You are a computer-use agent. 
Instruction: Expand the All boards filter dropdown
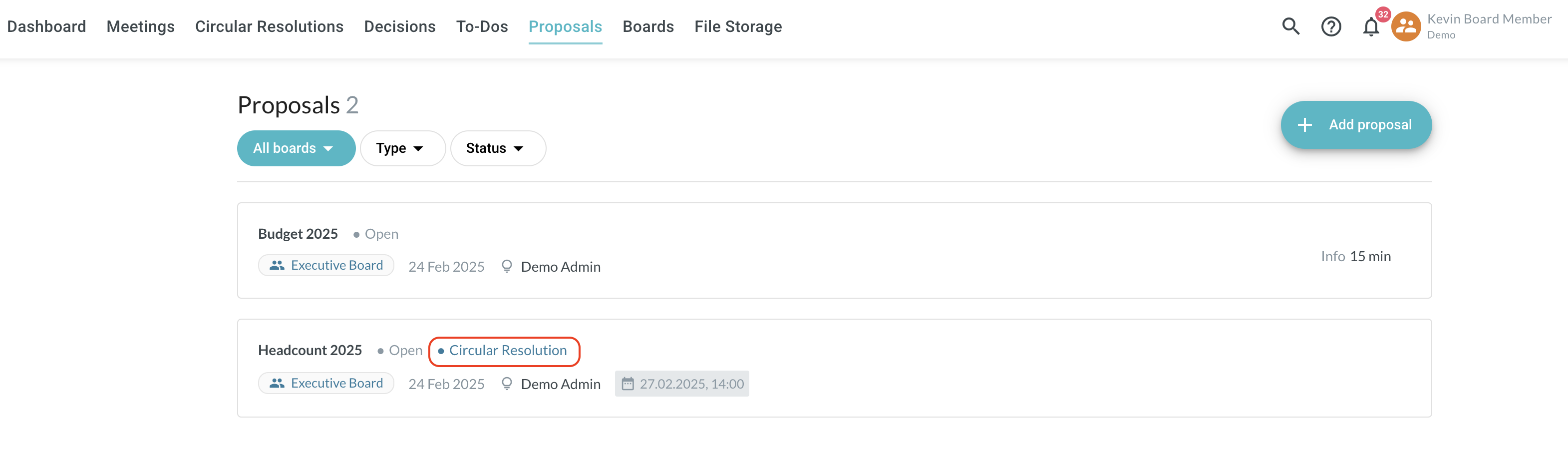click(x=296, y=149)
